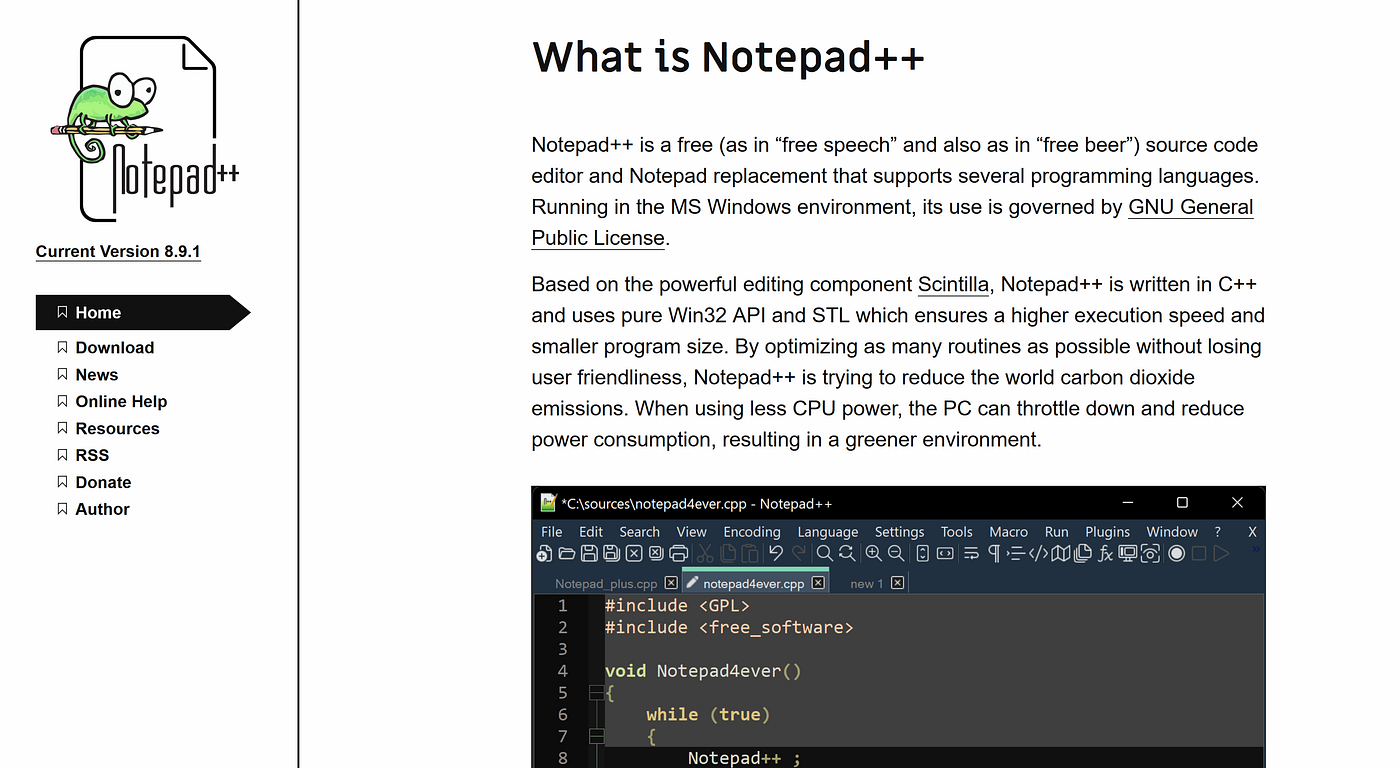Start macro recording with the record icon
This screenshot has width=1400, height=768.
point(1177,553)
